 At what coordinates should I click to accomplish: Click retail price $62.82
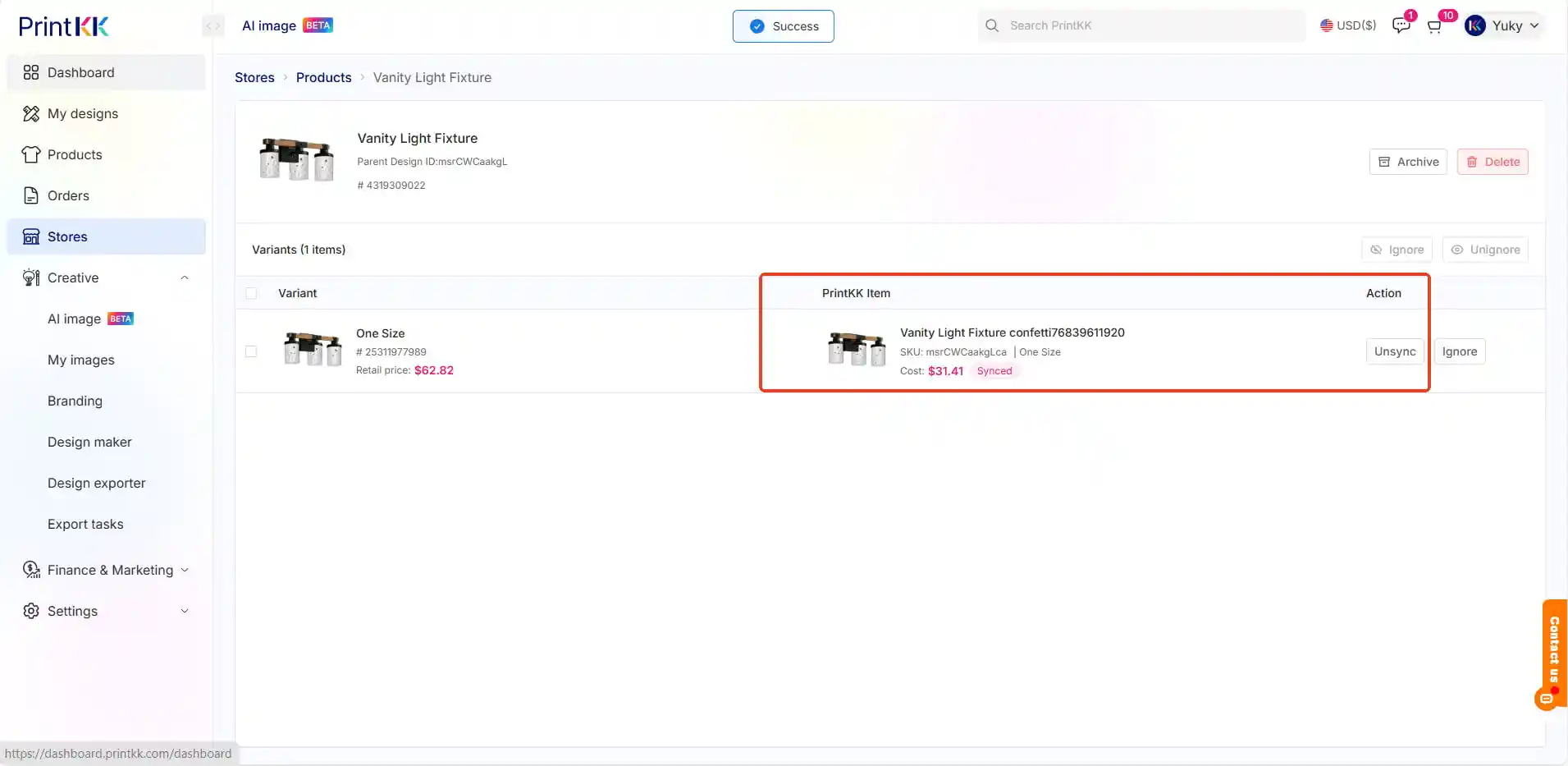(x=434, y=370)
